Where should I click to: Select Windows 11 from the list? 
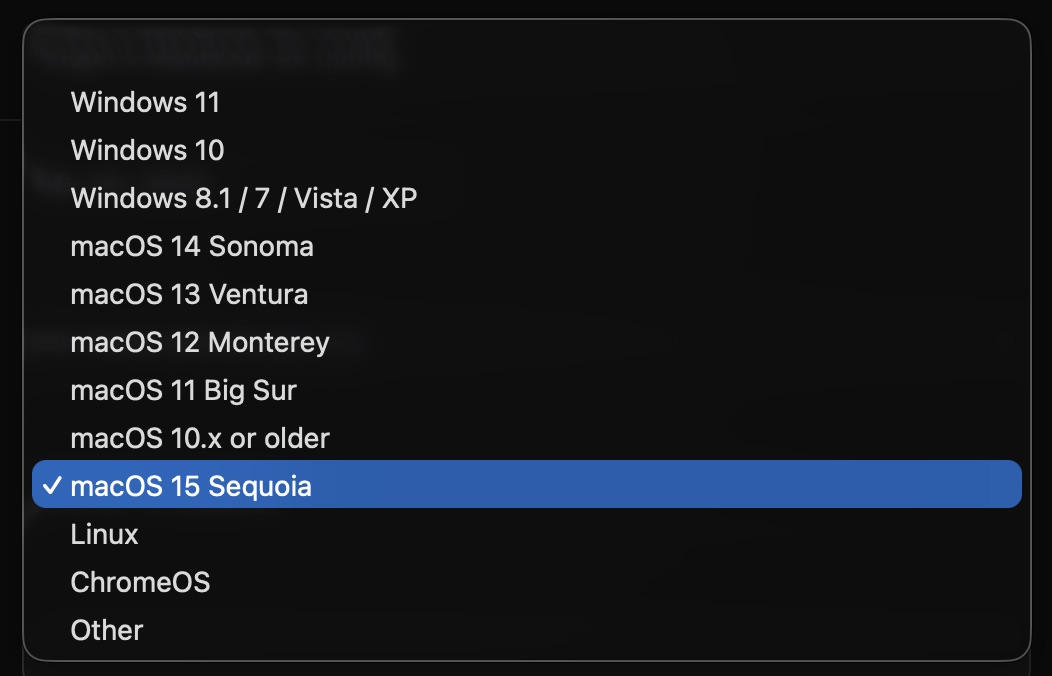[145, 102]
